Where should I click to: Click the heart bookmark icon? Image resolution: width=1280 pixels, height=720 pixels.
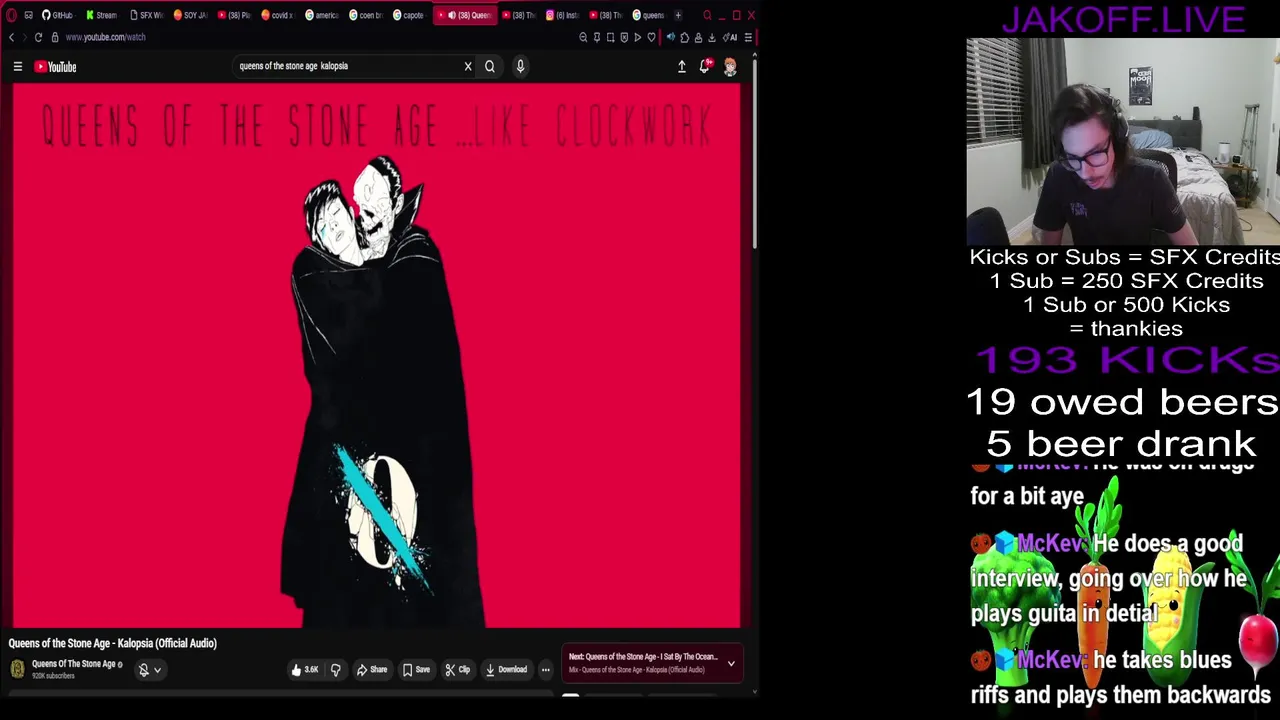tap(651, 37)
